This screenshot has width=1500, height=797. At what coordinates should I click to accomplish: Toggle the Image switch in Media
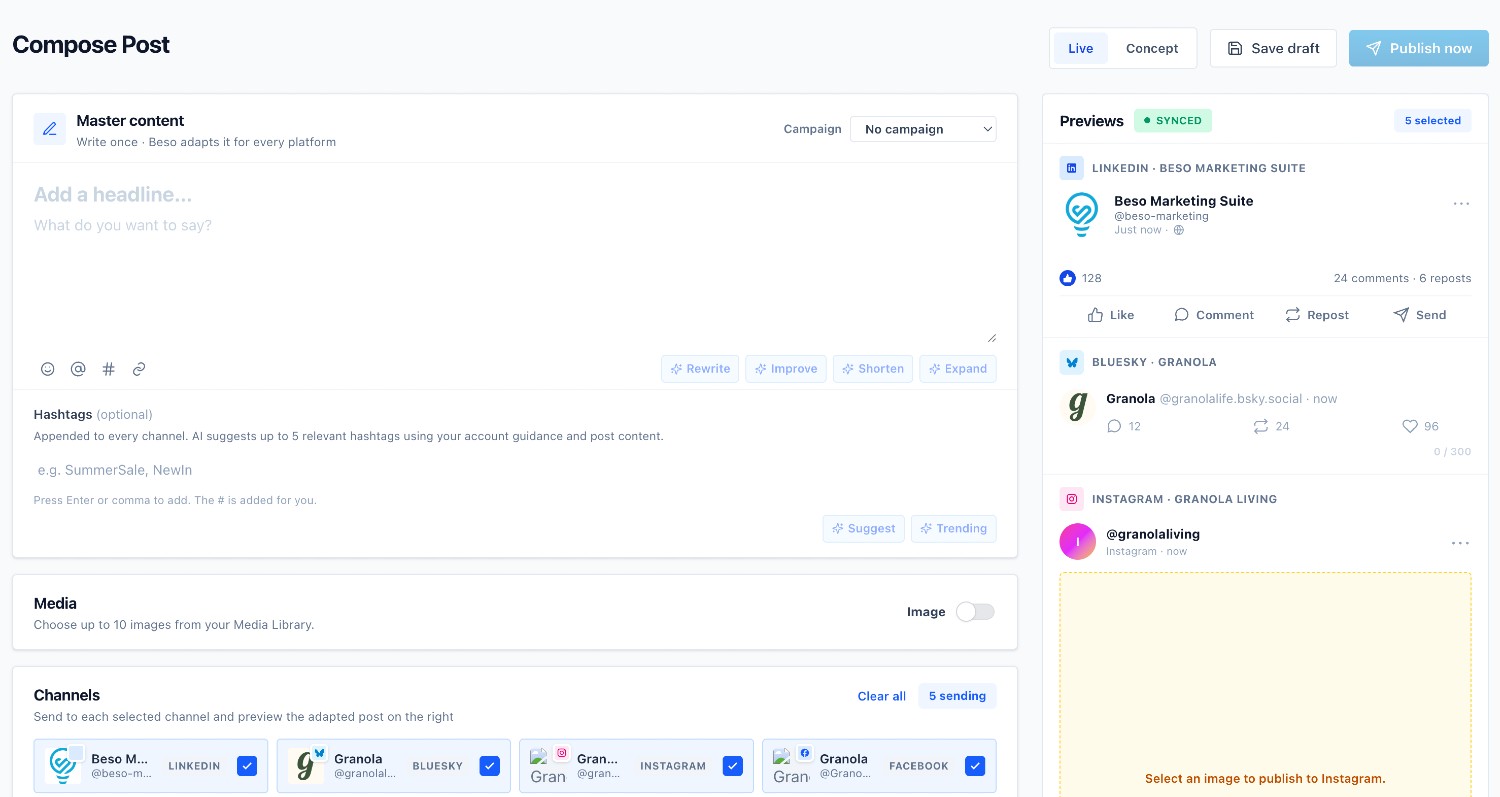[975, 612]
